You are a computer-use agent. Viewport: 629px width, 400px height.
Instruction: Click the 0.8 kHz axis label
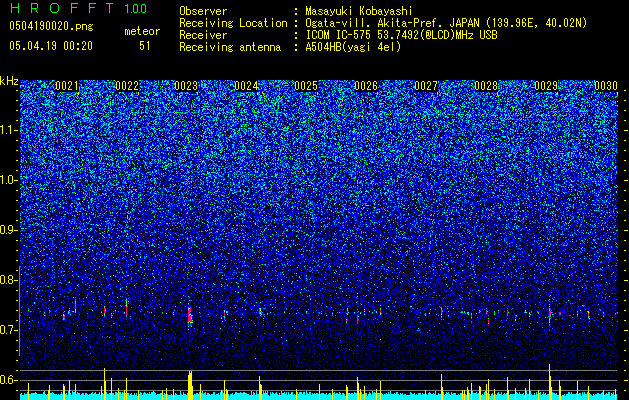9,280
